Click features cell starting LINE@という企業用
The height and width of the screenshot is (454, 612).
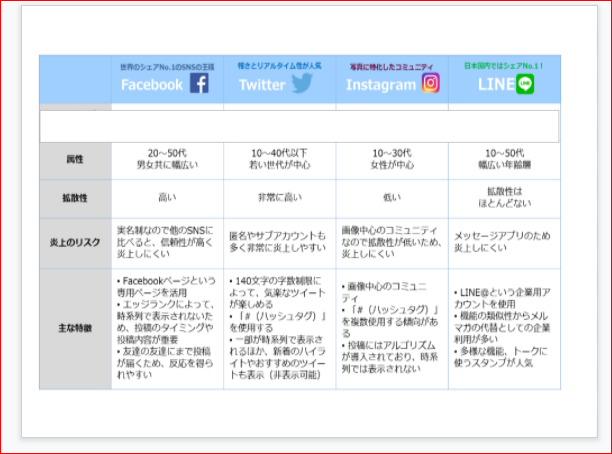[505, 329]
